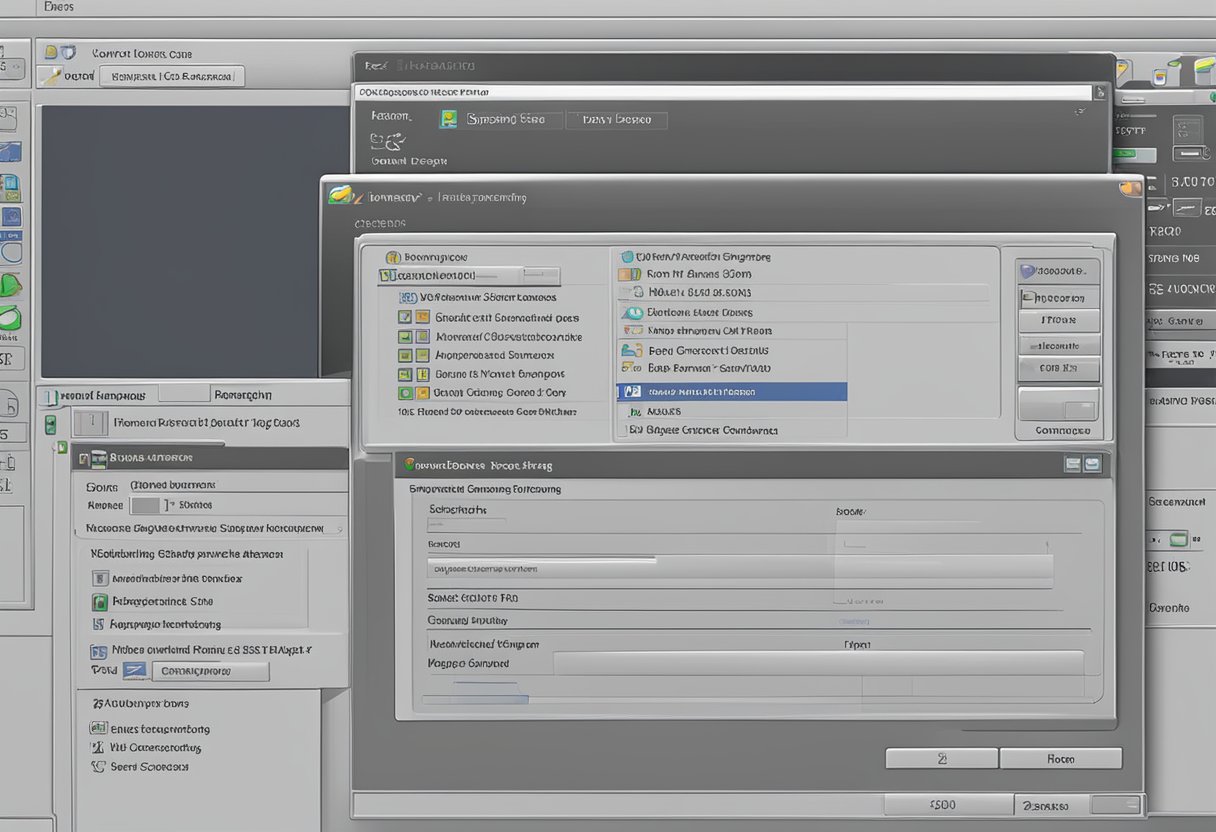
Task: Toggle the green checkbox in the last list row
Action: [405, 393]
